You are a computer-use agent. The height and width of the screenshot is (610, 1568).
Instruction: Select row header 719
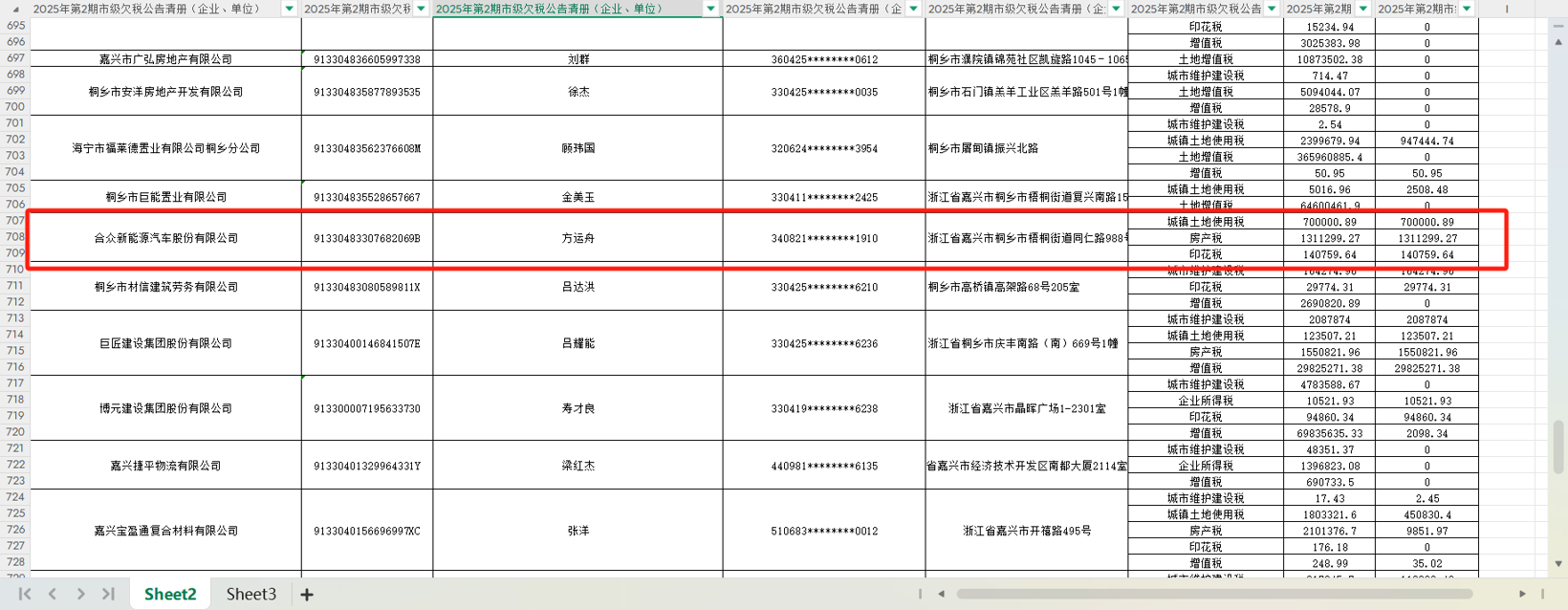tap(15, 416)
